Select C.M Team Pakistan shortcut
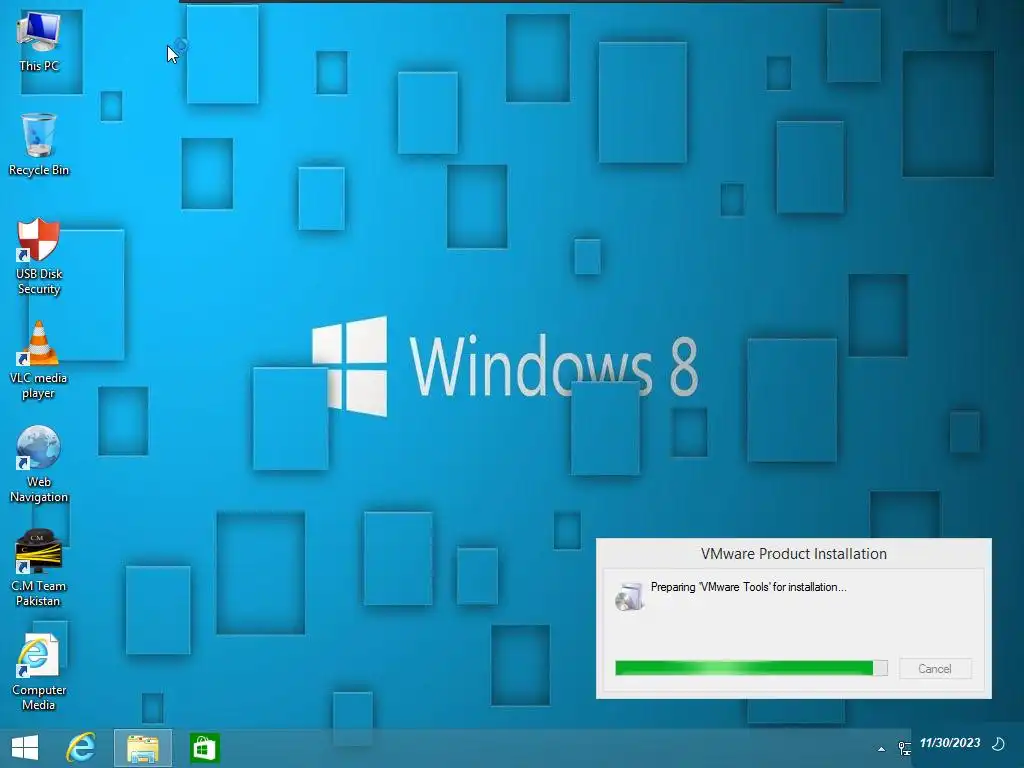Viewport: 1024px width, 768px height. (x=39, y=568)
